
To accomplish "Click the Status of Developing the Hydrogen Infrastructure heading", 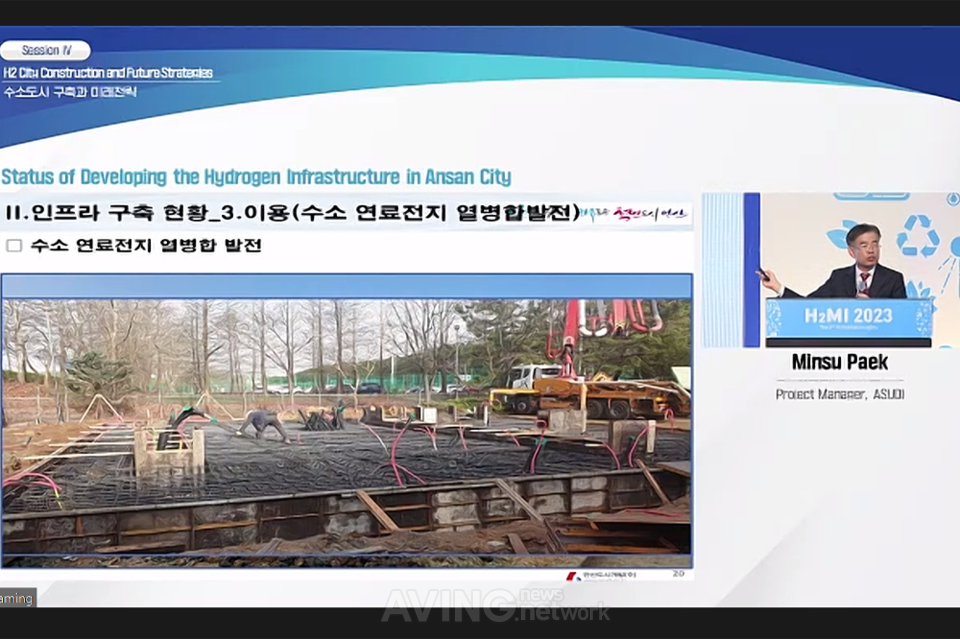I will pyautogui.click(x=256, y=177).
